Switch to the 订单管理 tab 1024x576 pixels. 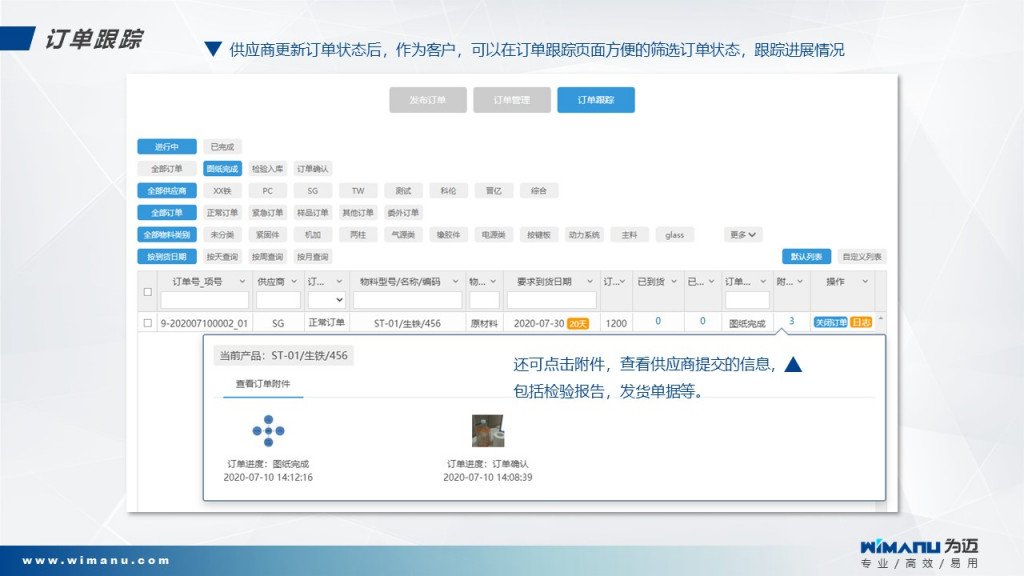(511, 100)
